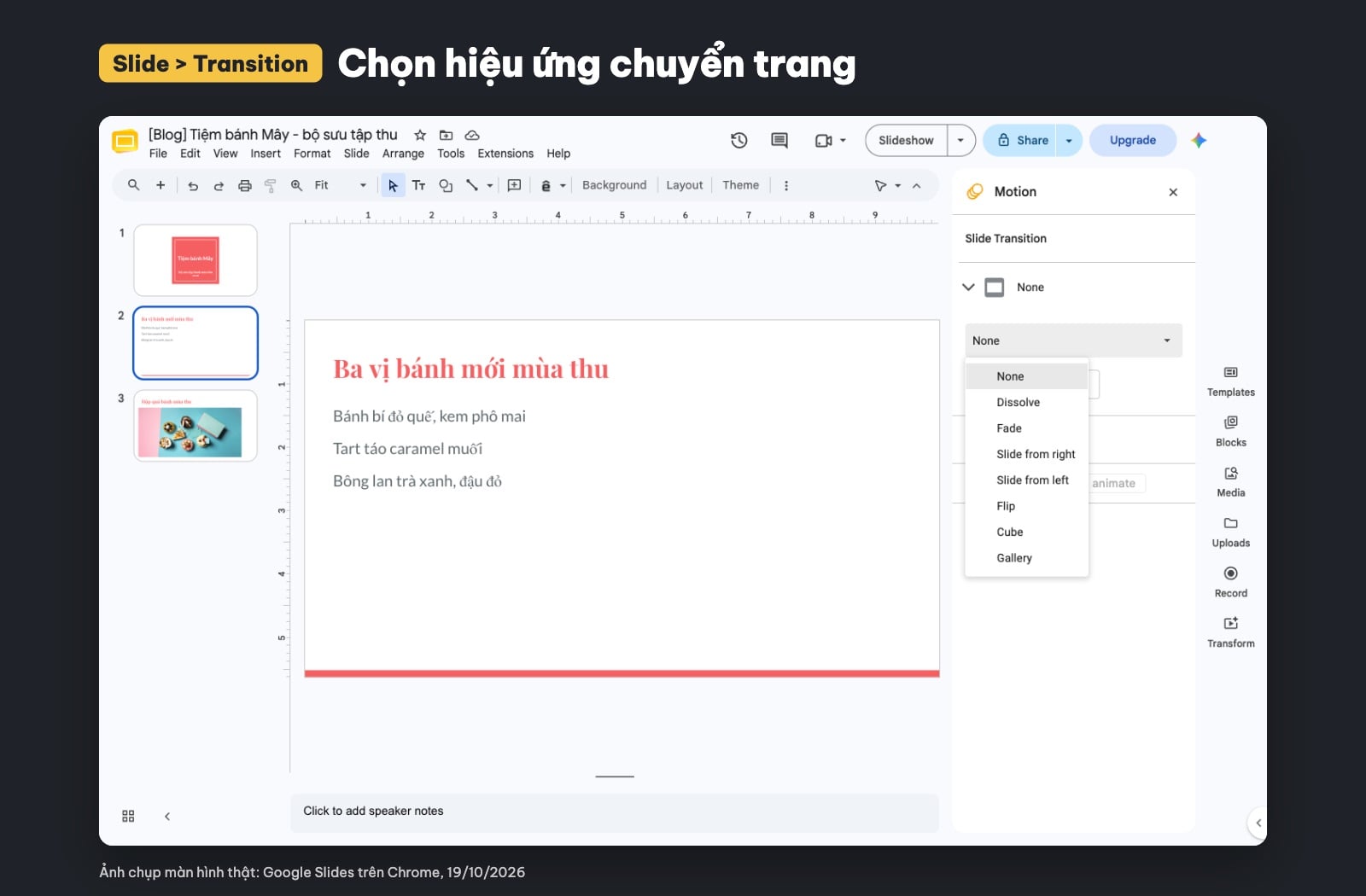Open grid view icon at bottom
The image size is (1366, 896).
tap(128, 816)
